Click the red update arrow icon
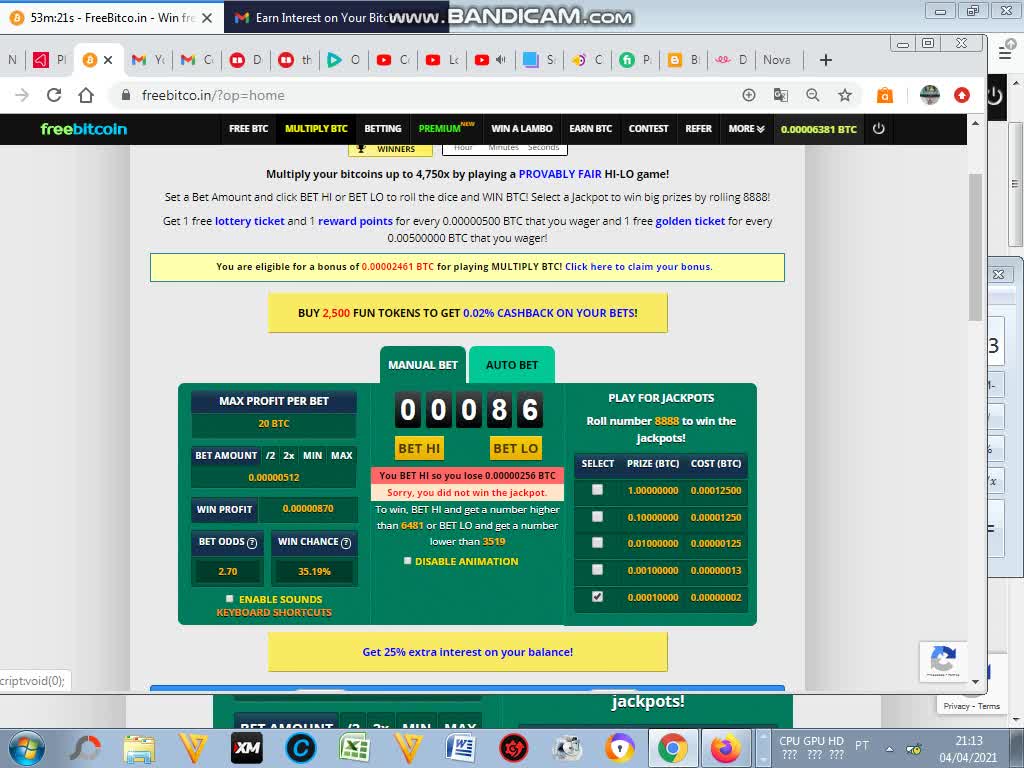The image size is (1024, 768). pyautogui.click(x=961, y=95)
